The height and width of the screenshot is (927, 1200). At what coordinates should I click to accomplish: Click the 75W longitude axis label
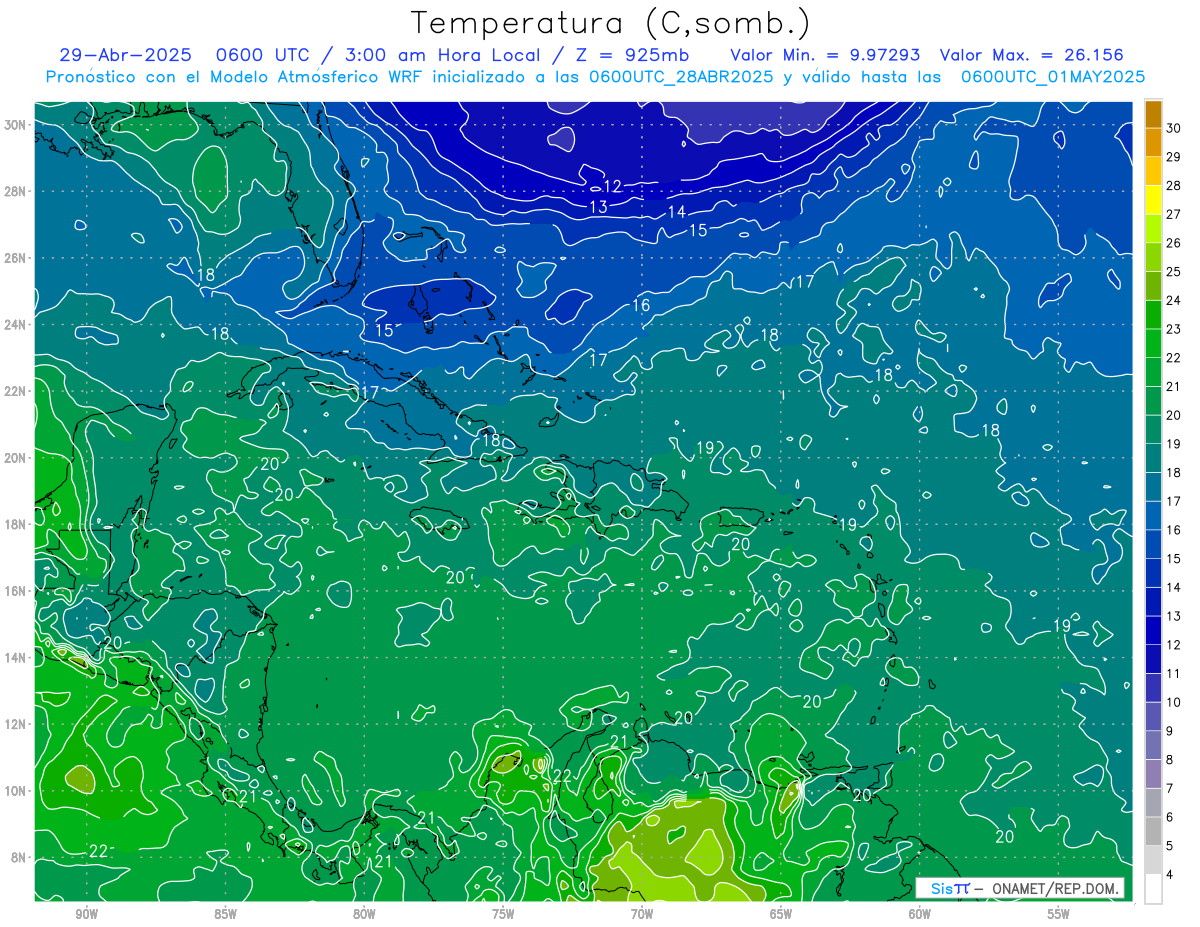(x=503, y=914)
